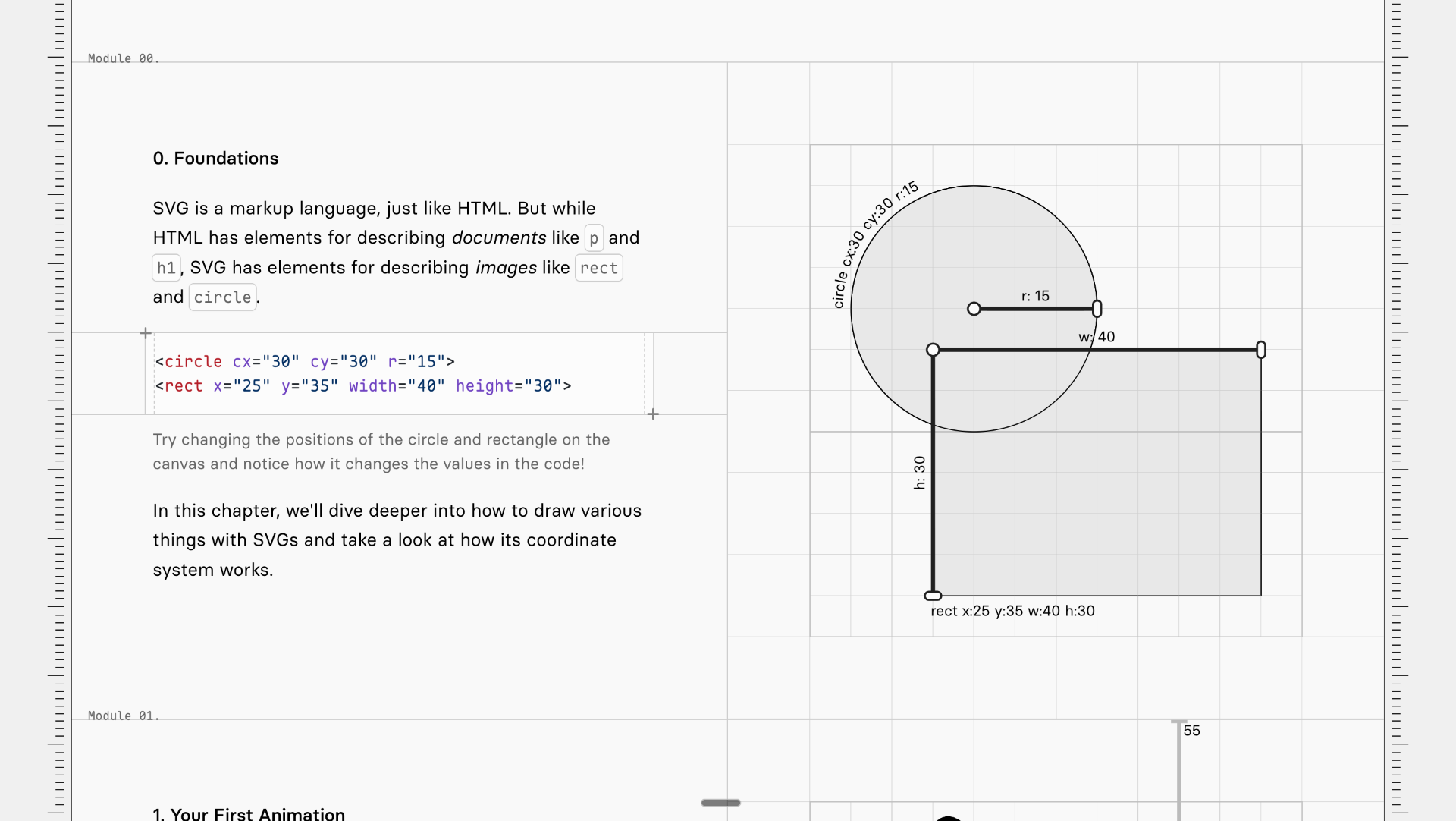
Task: Open '1. Your First Animation' heading
Action: tap(249, 814)
